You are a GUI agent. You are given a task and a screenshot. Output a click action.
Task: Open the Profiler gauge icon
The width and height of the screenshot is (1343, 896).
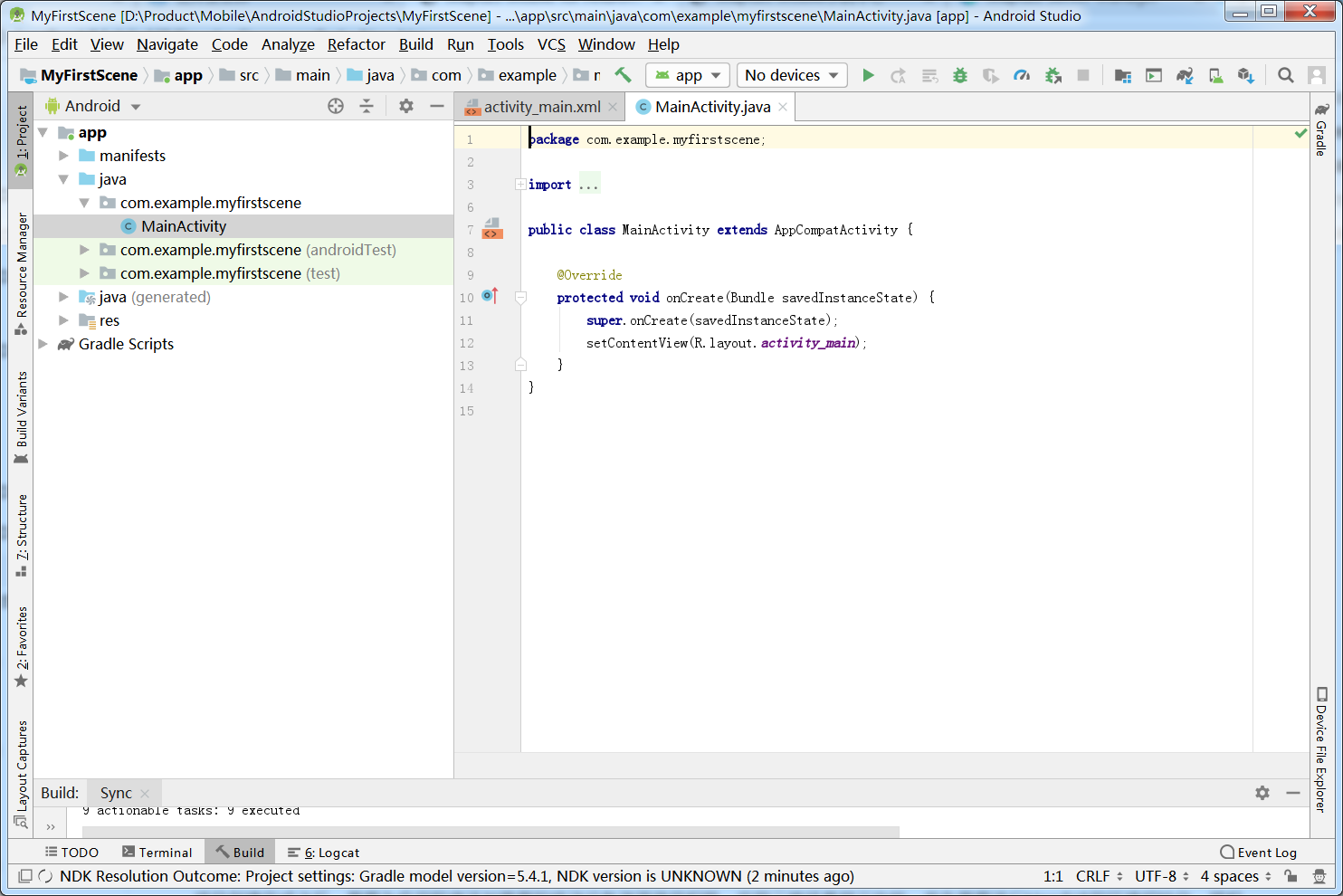click(1022, 75)
